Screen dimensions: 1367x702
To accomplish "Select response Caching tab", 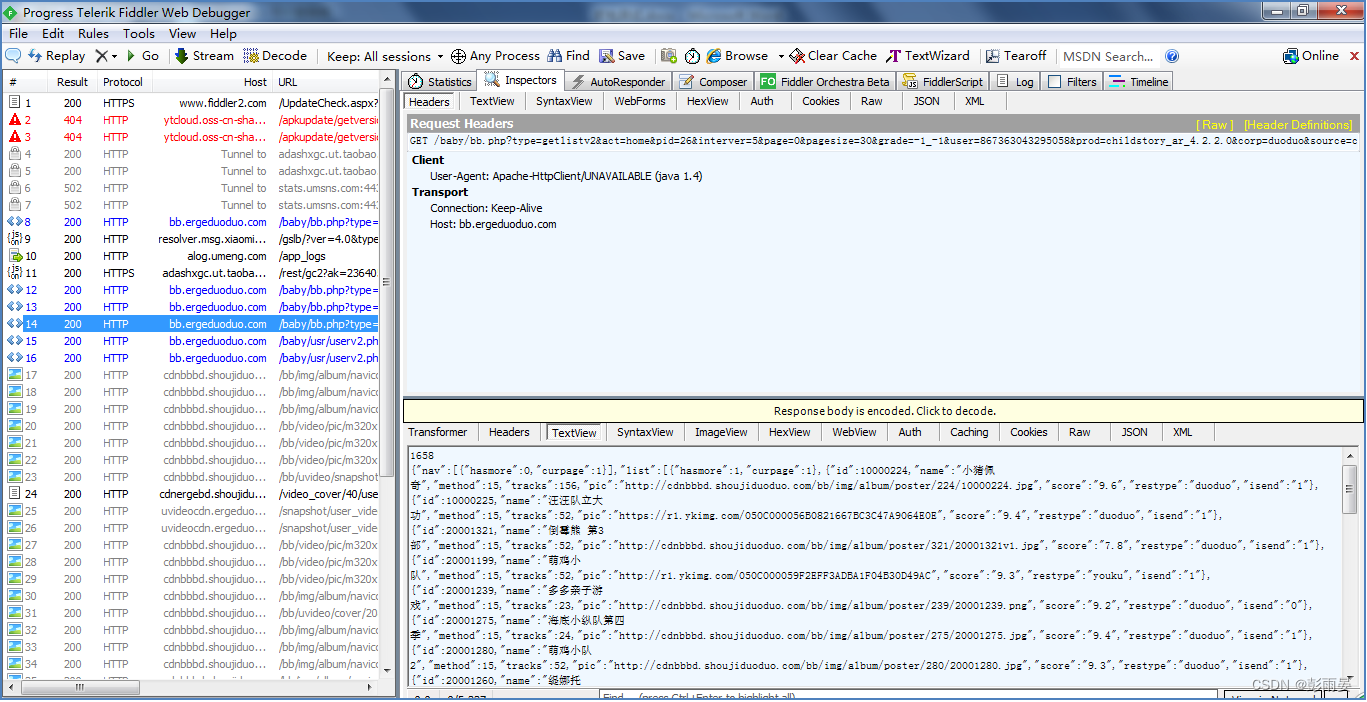I will (969, 432).
